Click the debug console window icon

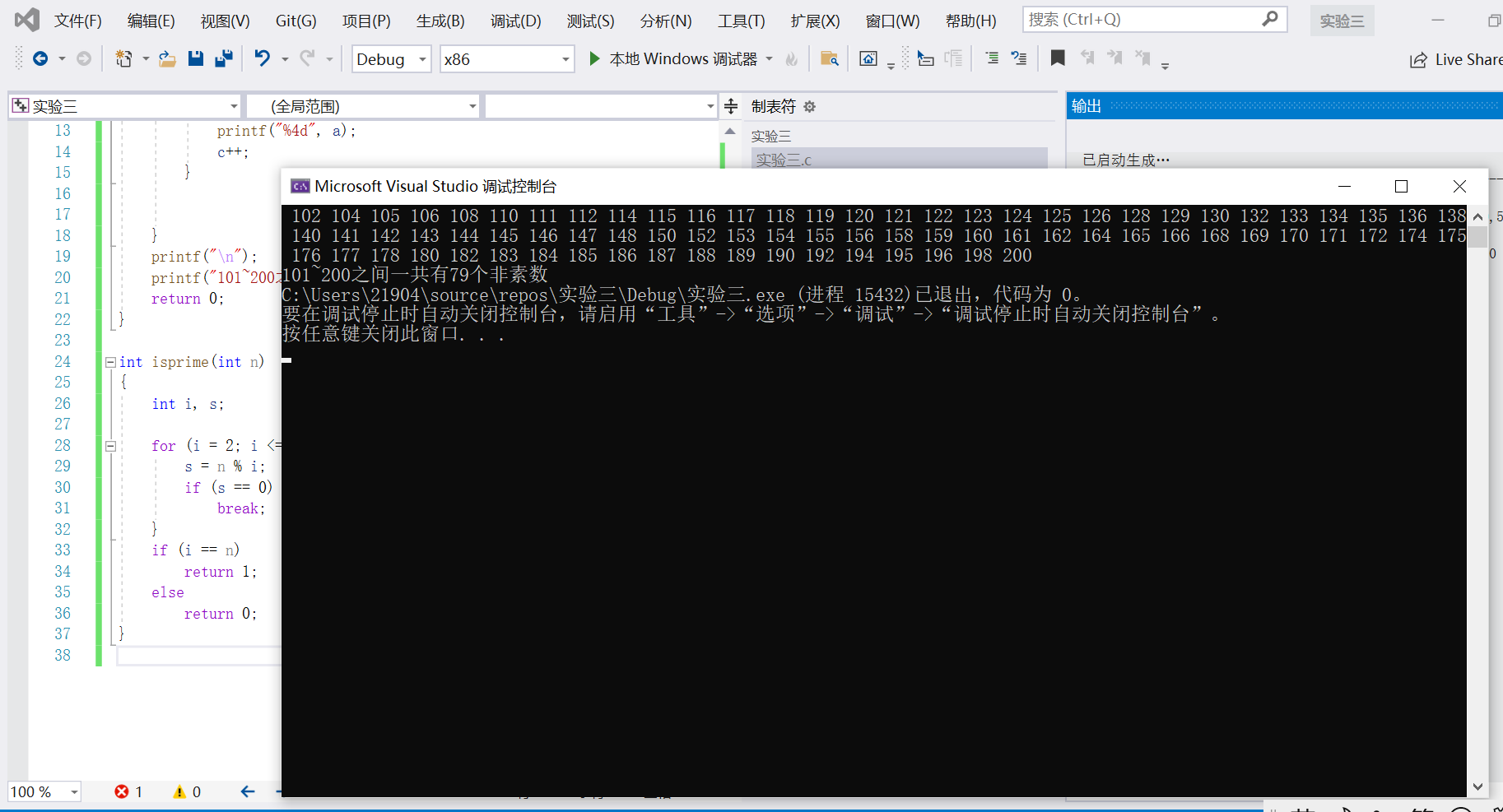pos(300,186)
